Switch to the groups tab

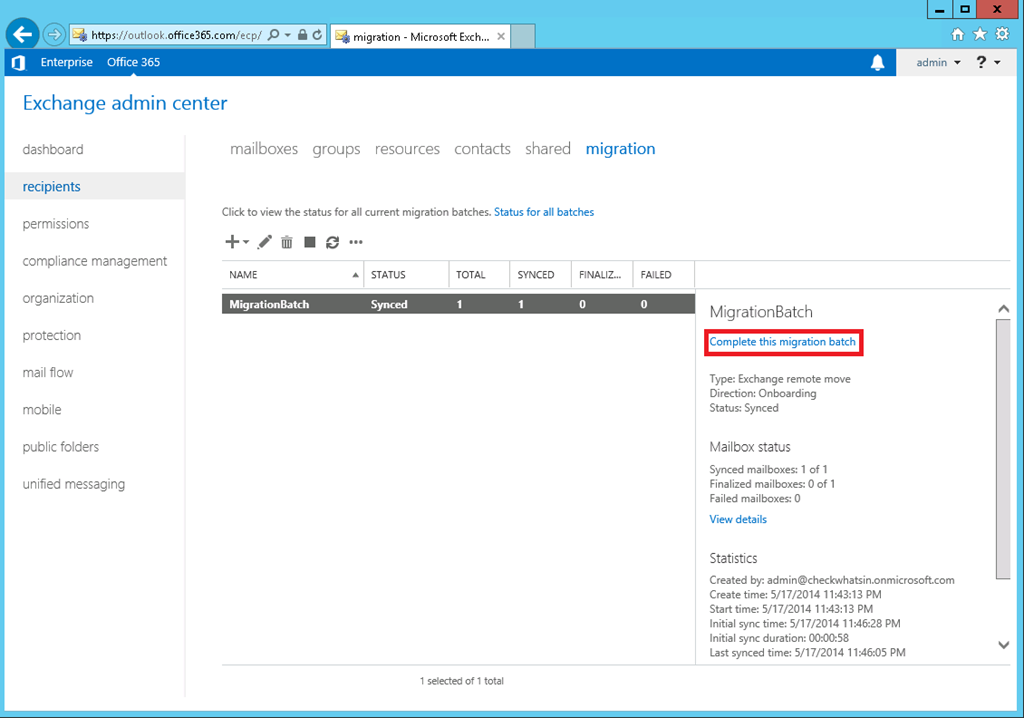(x=336, y=149)
